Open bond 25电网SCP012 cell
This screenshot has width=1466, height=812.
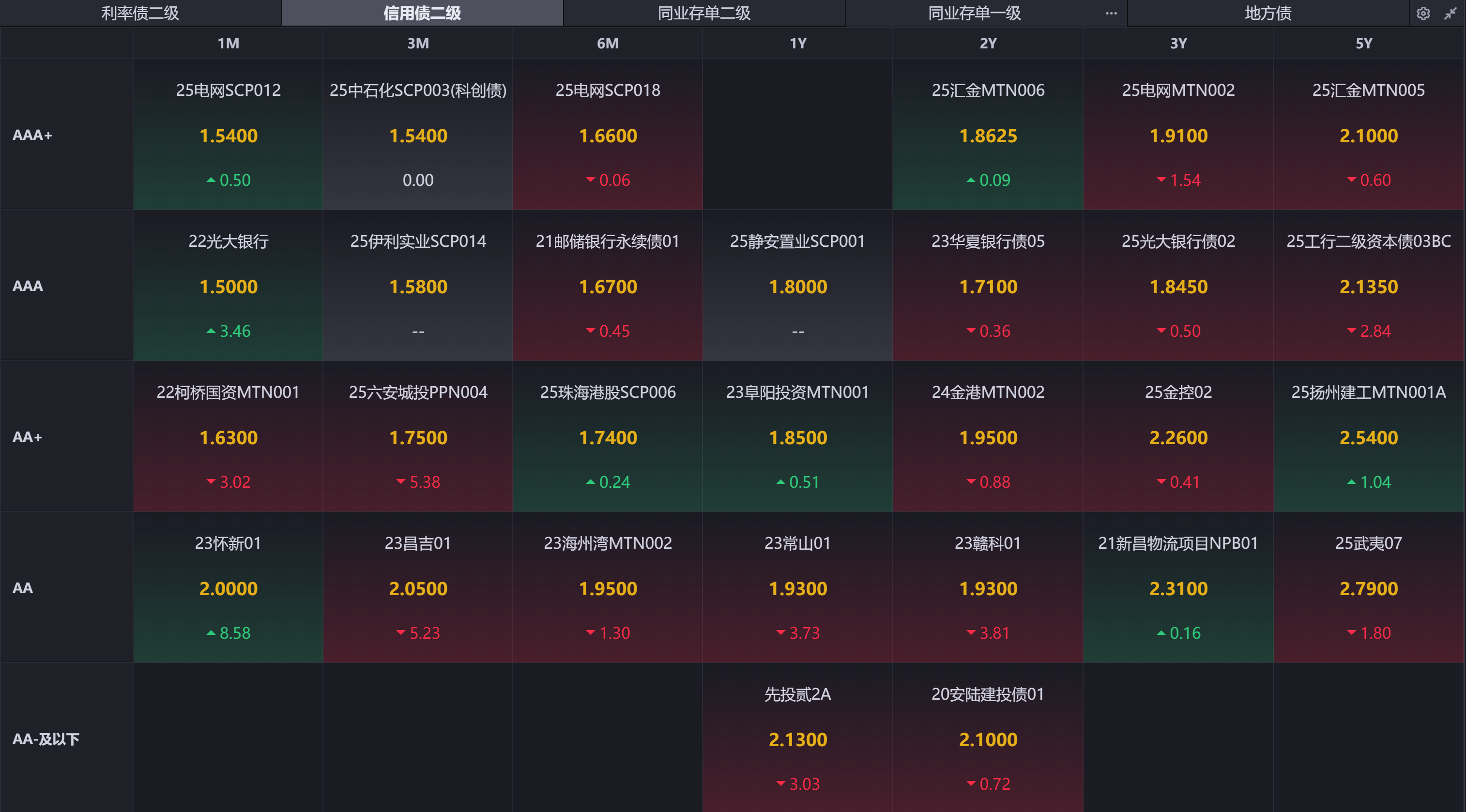228,135
